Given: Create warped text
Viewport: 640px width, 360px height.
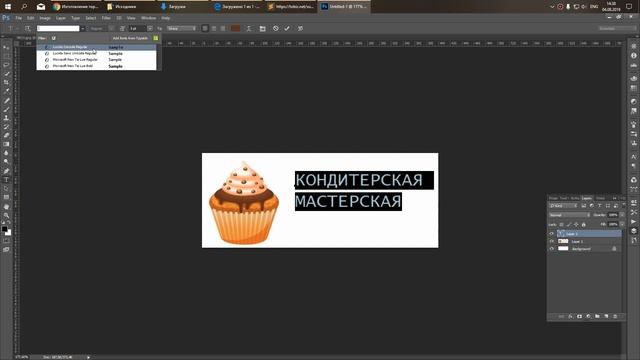Looking at the screenshot, I should [249, 29].
